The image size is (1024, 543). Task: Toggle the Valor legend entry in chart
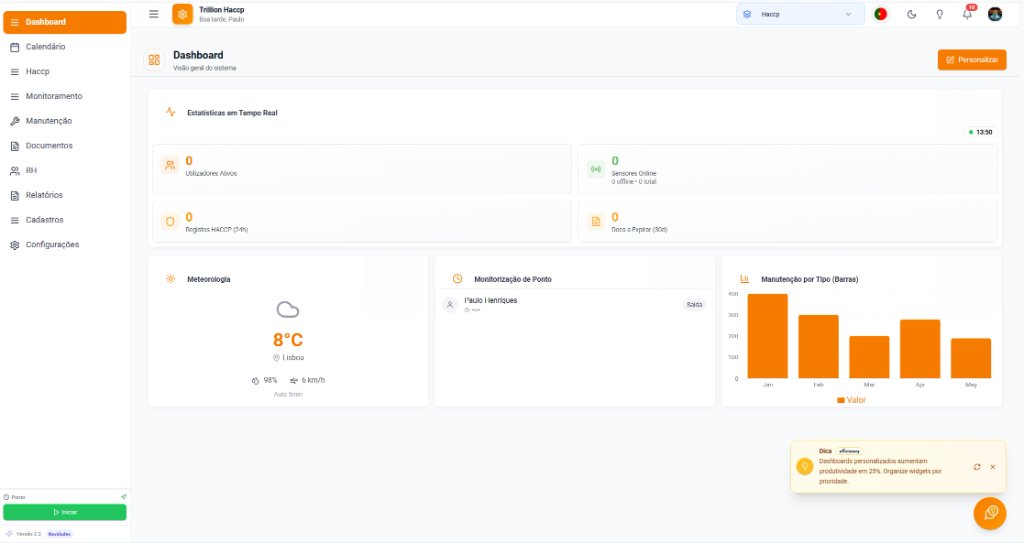852,400
